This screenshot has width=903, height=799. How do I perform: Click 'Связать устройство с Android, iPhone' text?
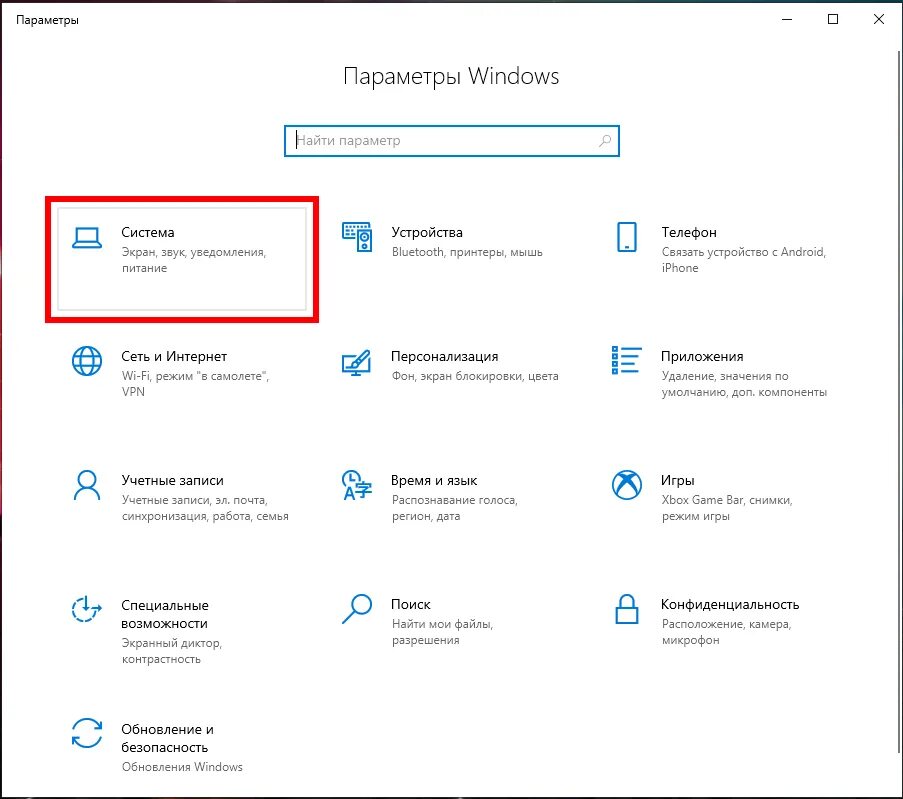[x=743, y=260]
